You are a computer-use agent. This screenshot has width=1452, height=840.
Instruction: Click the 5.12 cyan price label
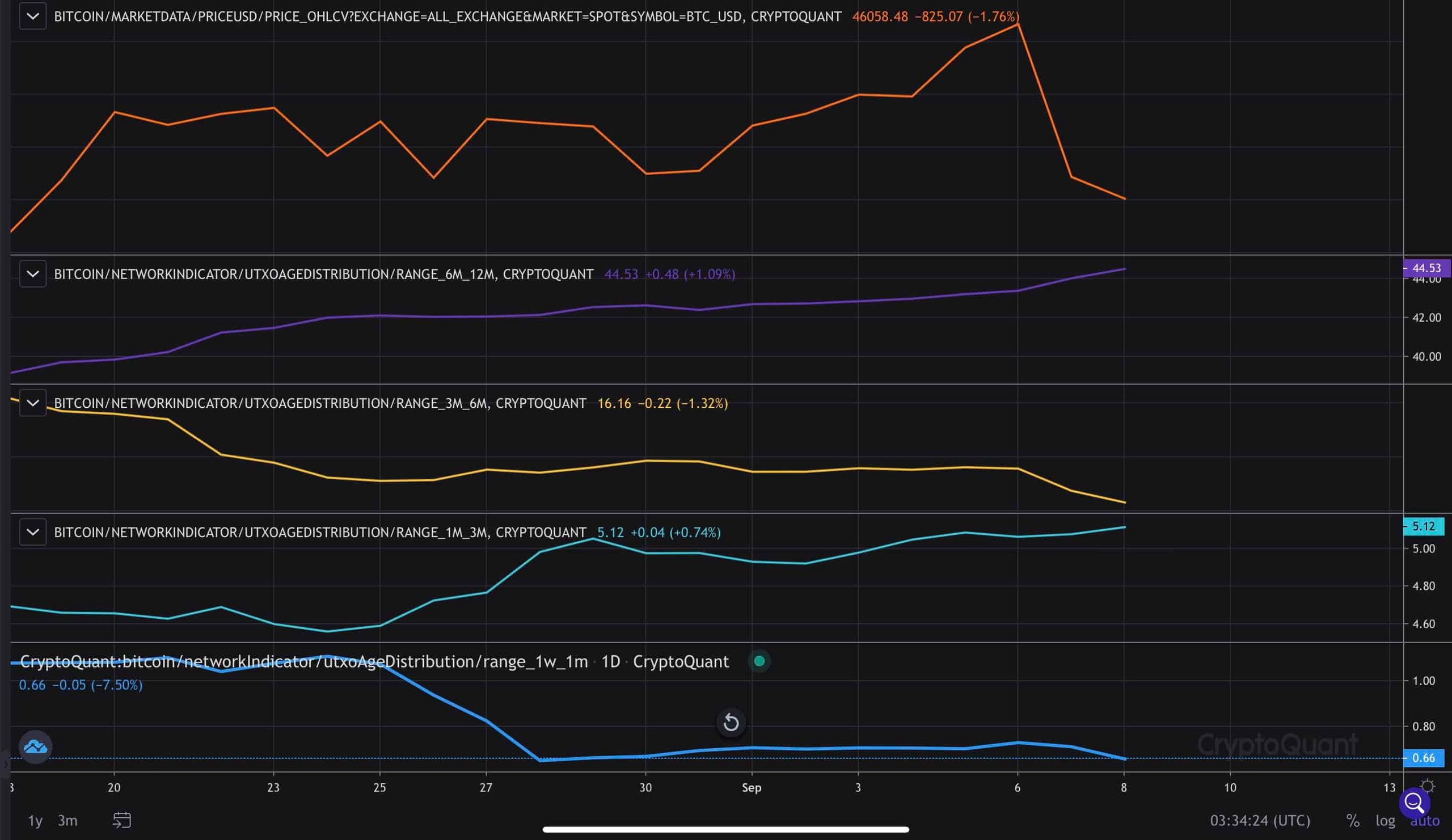[1423, 526]
